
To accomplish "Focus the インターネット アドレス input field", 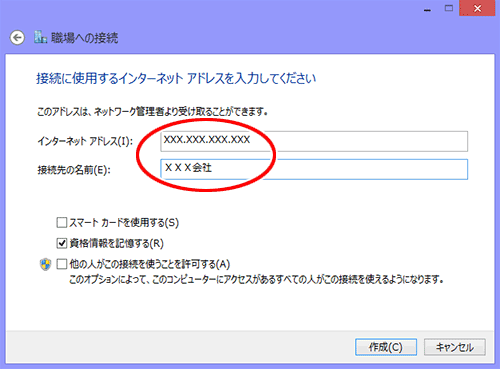I will pyautogui.click(x=314, y=141).
